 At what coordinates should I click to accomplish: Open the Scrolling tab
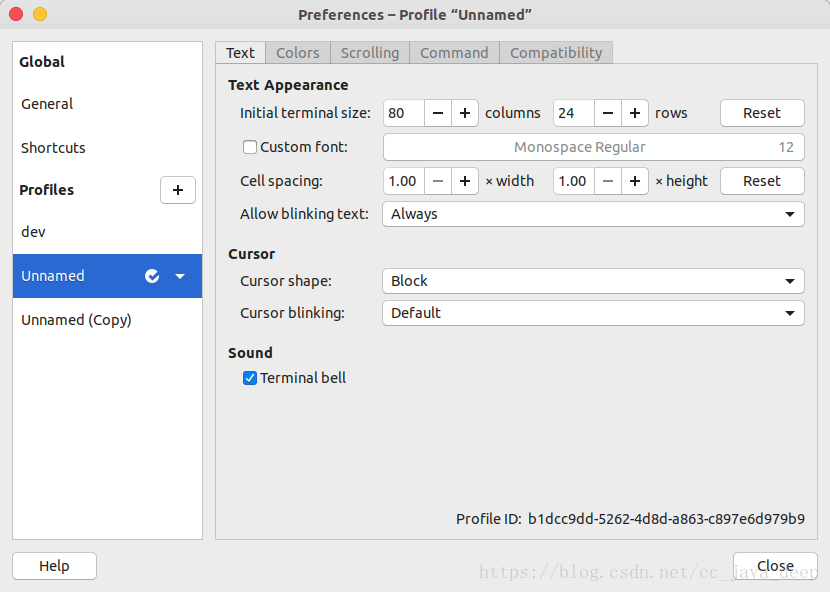click(x=369, y=53)
